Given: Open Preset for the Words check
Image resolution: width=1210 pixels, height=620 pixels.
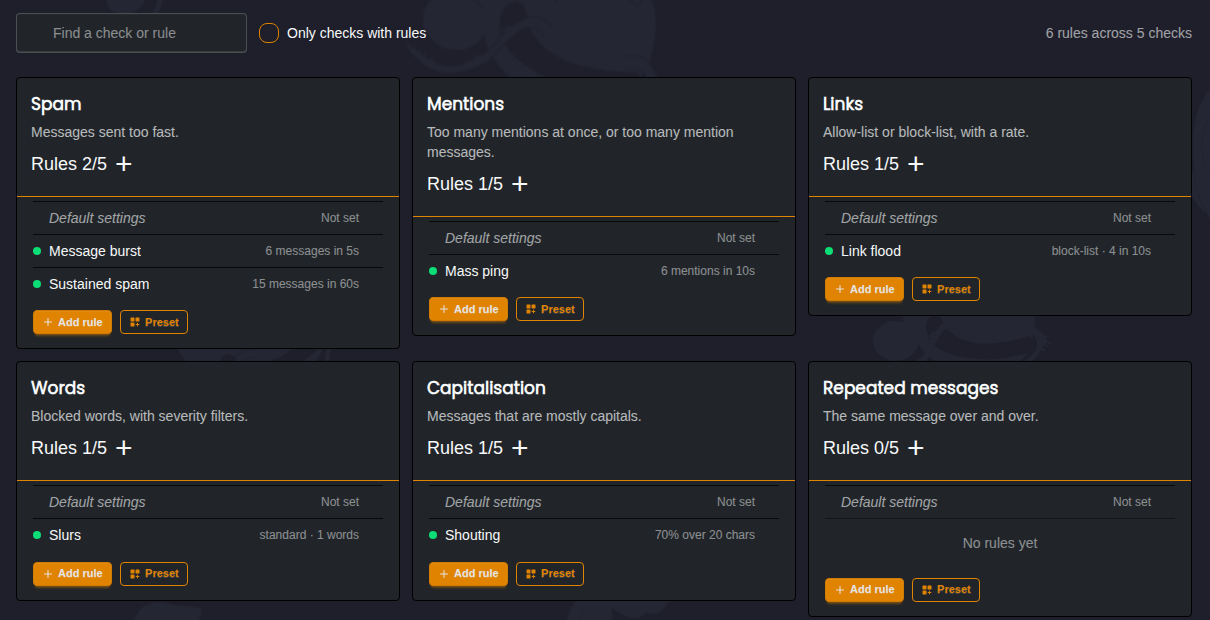Looking at the screenshot, I should tap(154, 573).
